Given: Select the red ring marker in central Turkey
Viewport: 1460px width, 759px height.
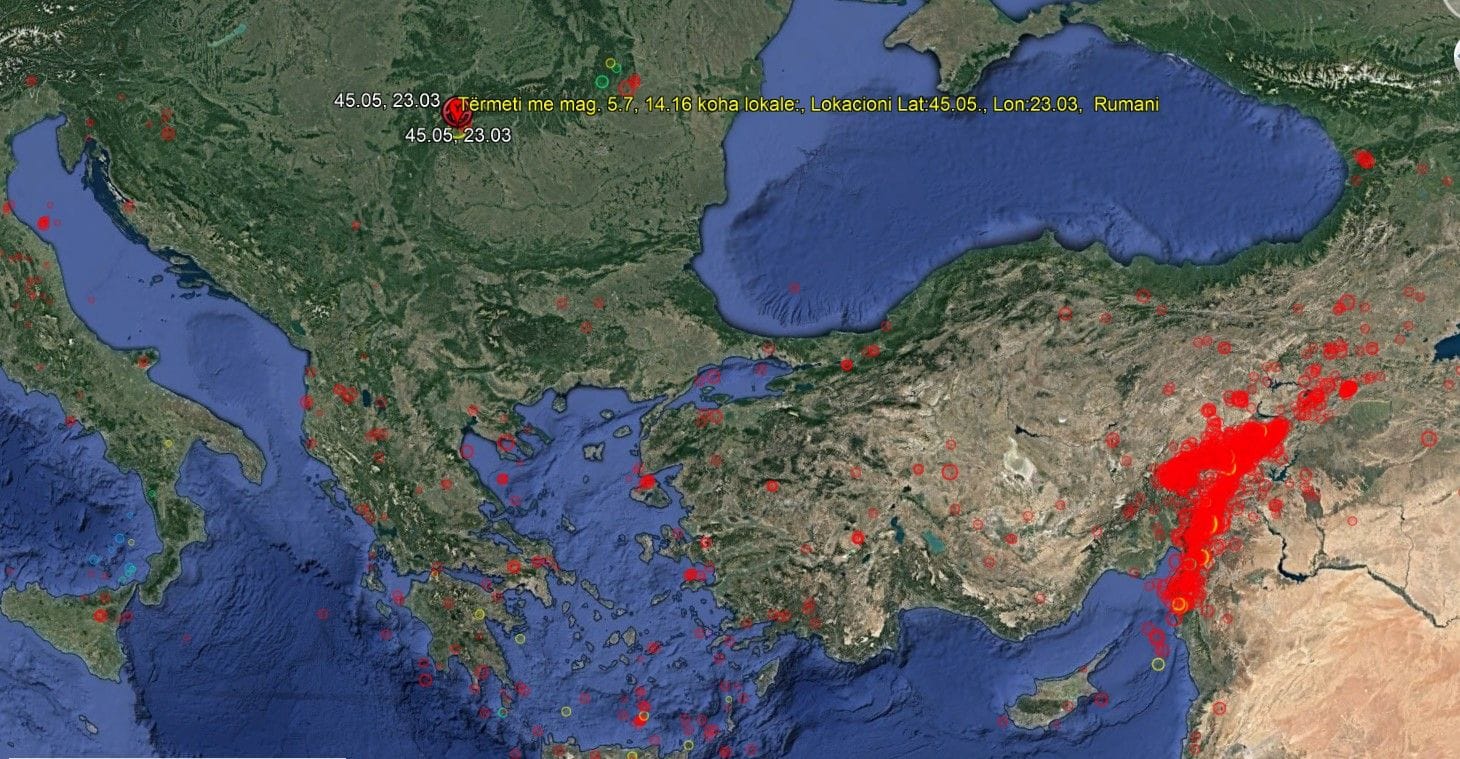Looking at the screenshot, I should [949, 470].
